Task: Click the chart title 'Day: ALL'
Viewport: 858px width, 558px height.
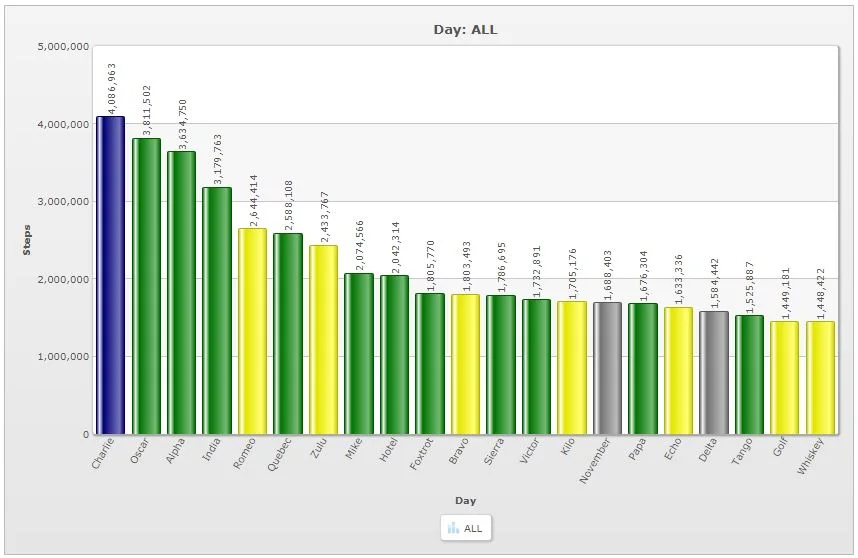Action: 465,30
